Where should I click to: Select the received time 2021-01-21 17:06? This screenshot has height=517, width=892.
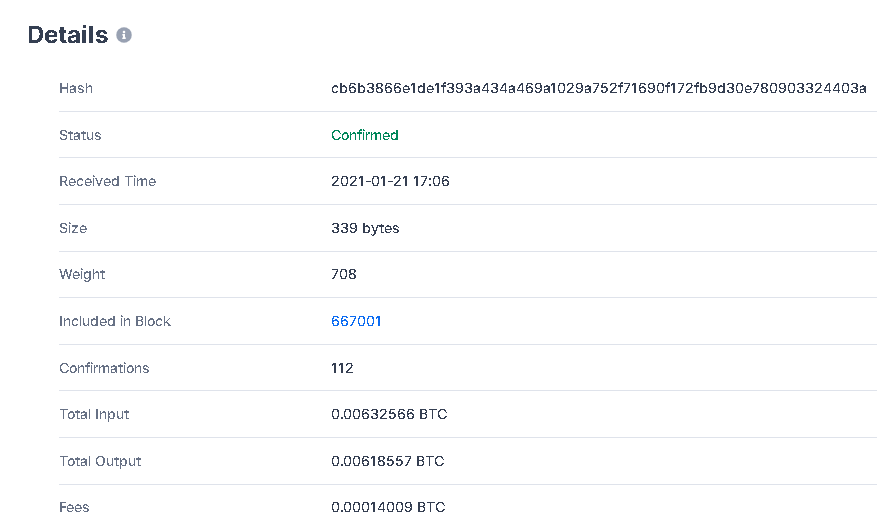(390, 181)
